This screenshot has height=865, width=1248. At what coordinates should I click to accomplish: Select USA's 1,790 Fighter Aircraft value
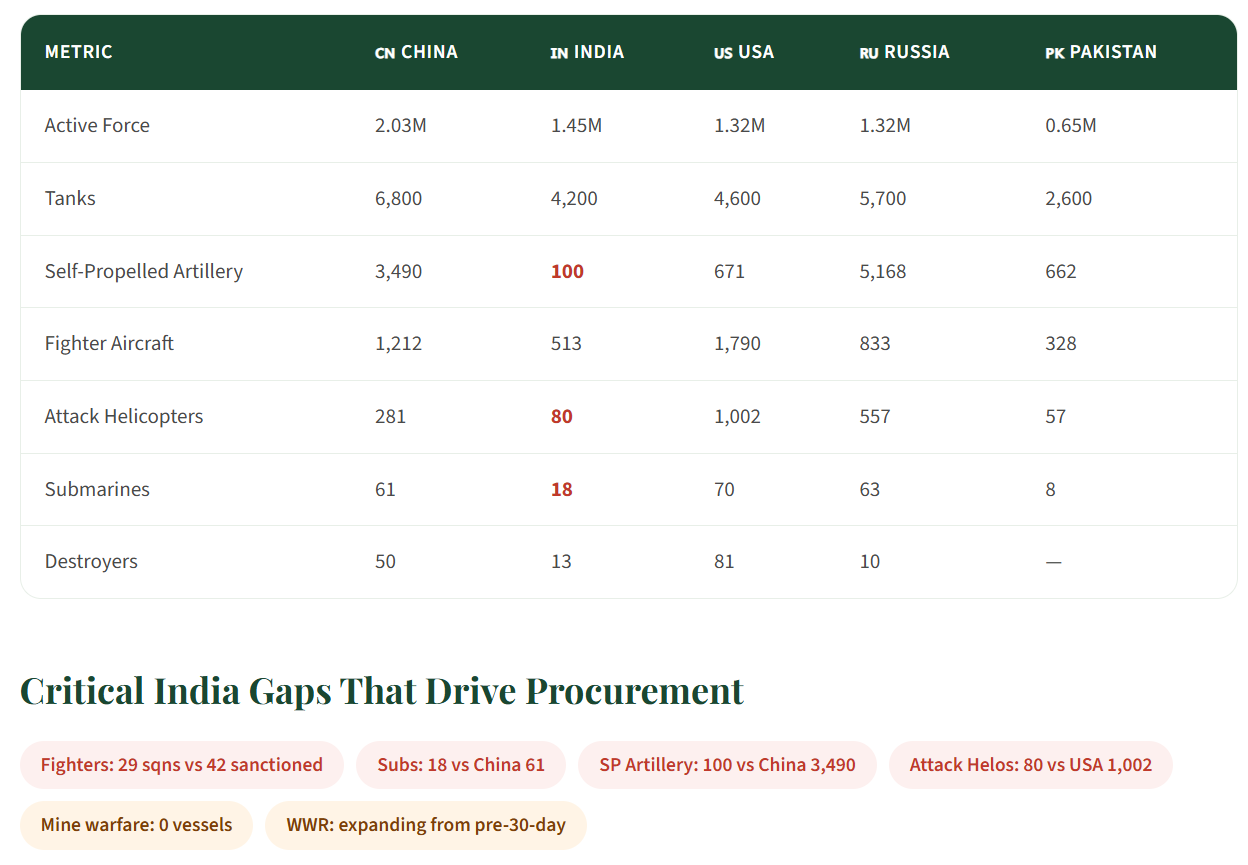(737, 344)
